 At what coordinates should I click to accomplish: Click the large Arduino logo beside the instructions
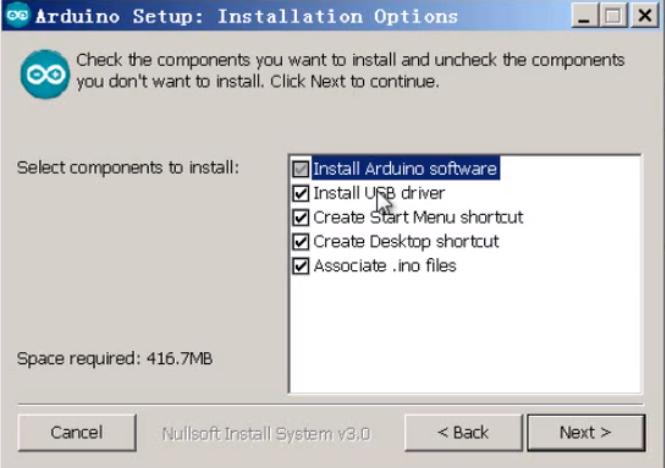click(x=45, y=74)
